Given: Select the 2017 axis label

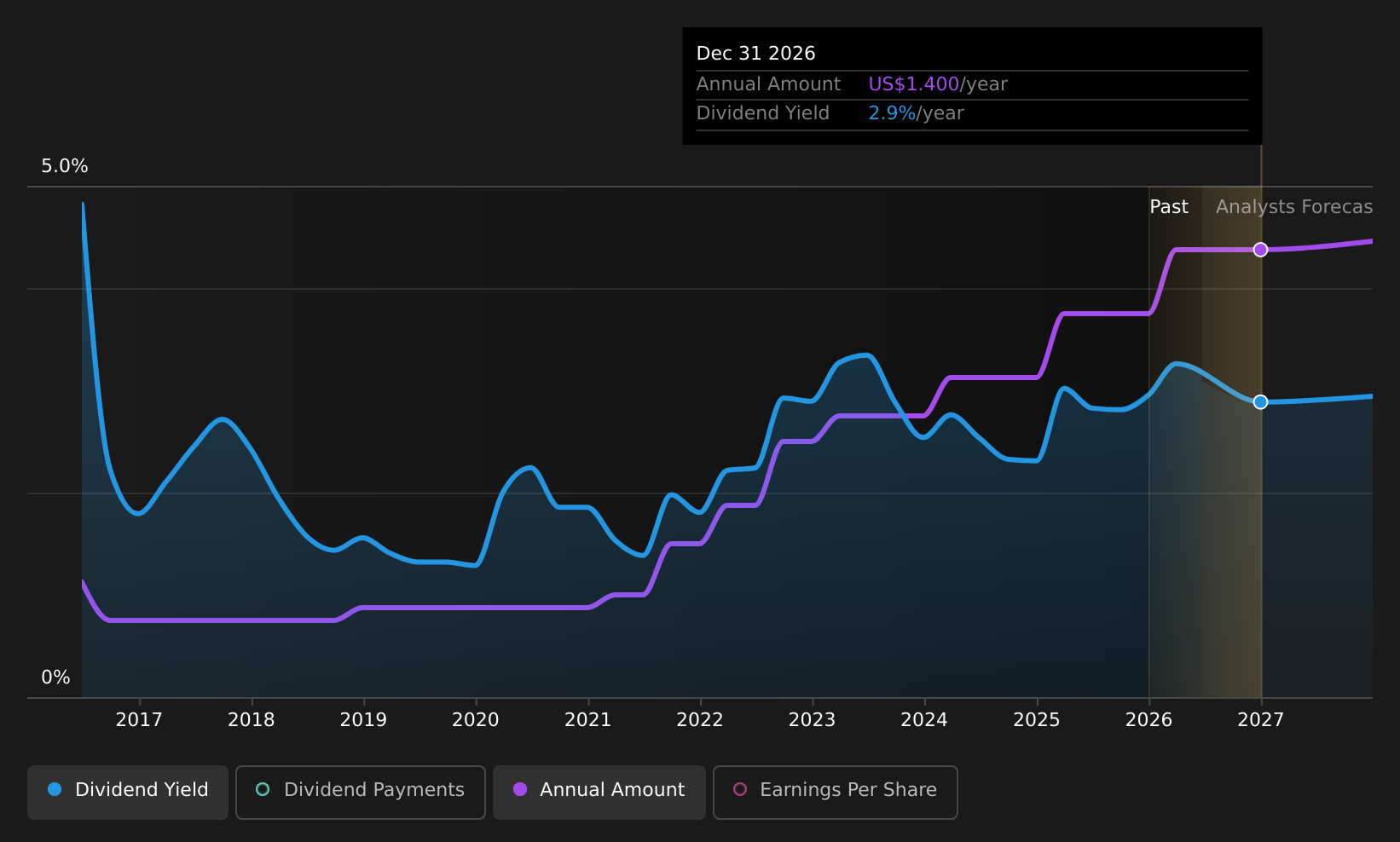Looking at the screenshot, I should coord(139,720).
